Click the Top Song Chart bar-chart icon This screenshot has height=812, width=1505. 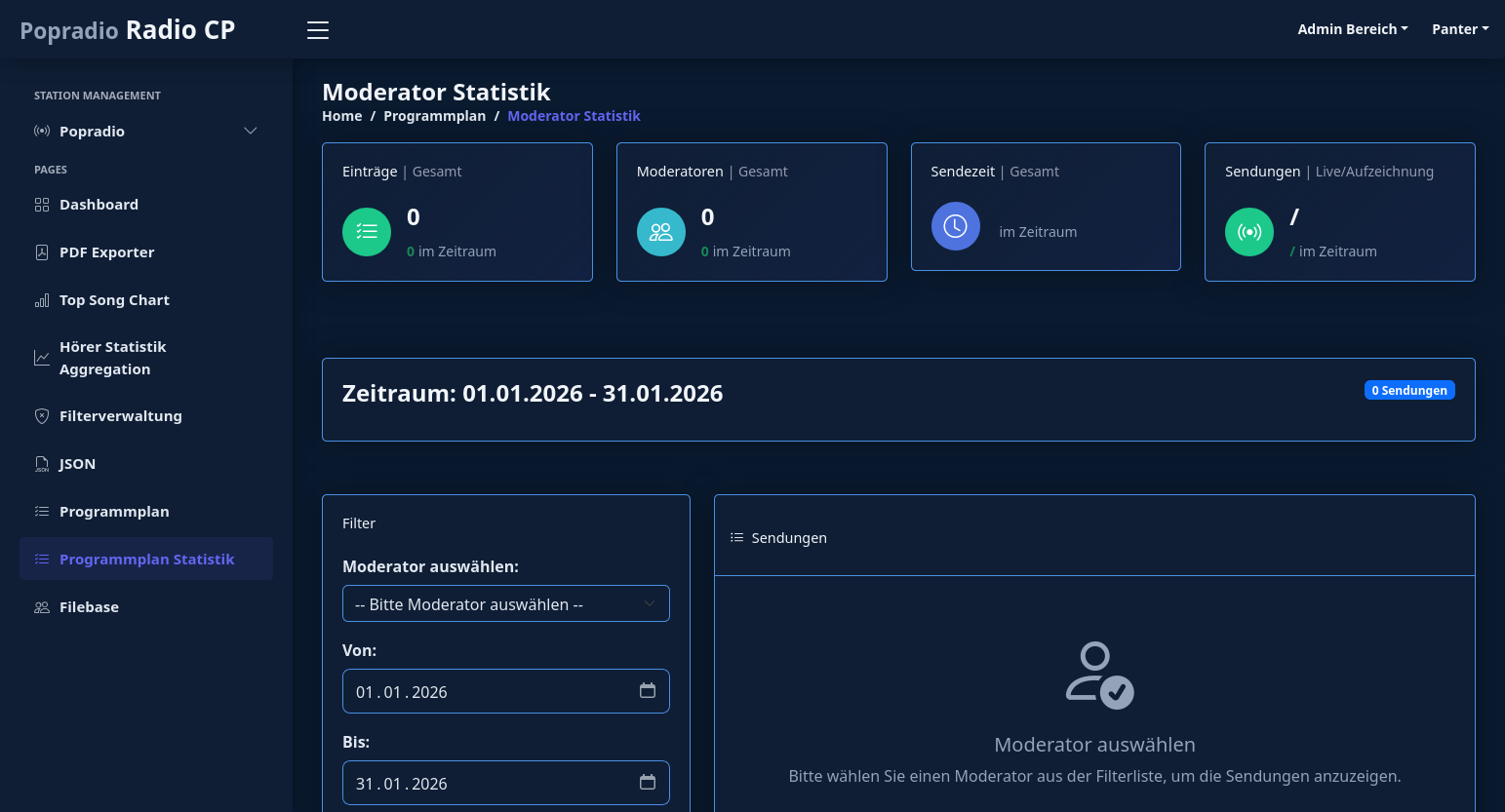click(x=42, y=299)
